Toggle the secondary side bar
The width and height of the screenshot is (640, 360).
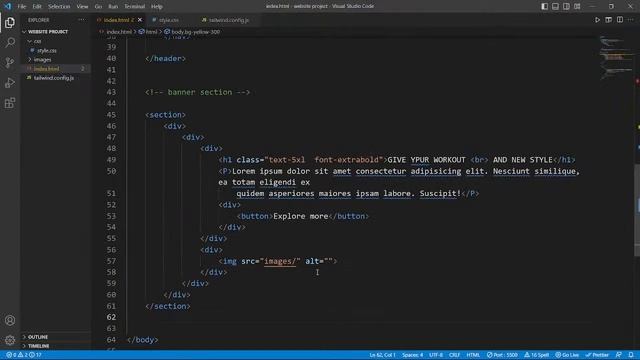pyautogui.click(x=567, y=6)
